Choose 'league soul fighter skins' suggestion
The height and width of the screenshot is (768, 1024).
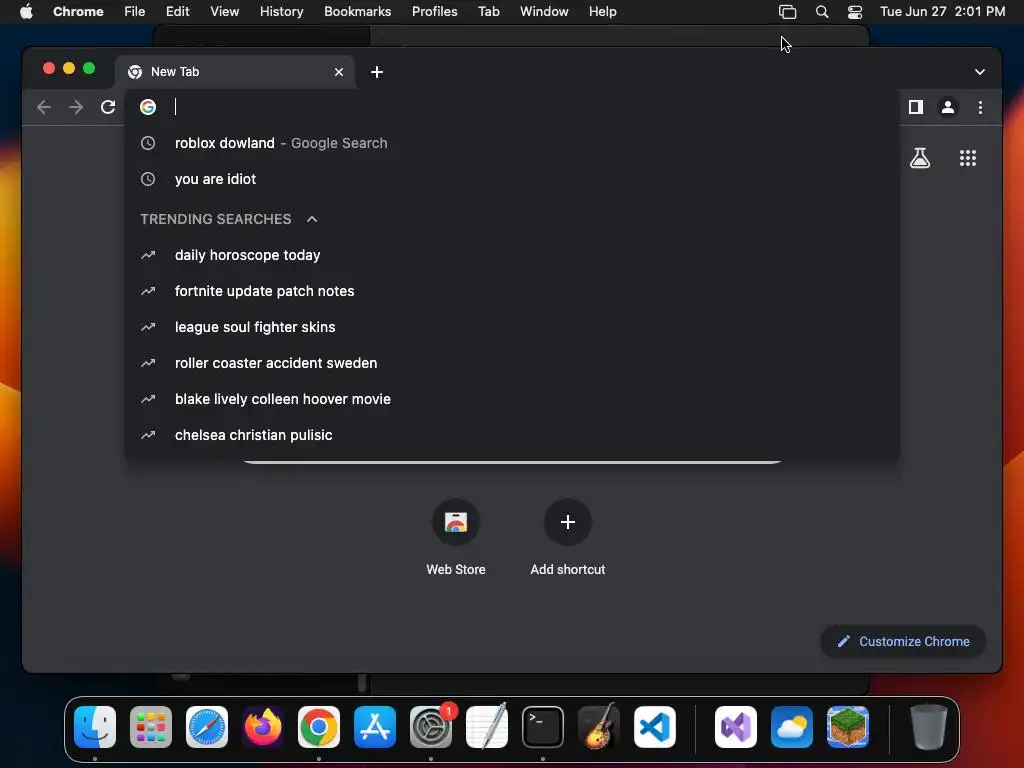[x=512, y=327]
